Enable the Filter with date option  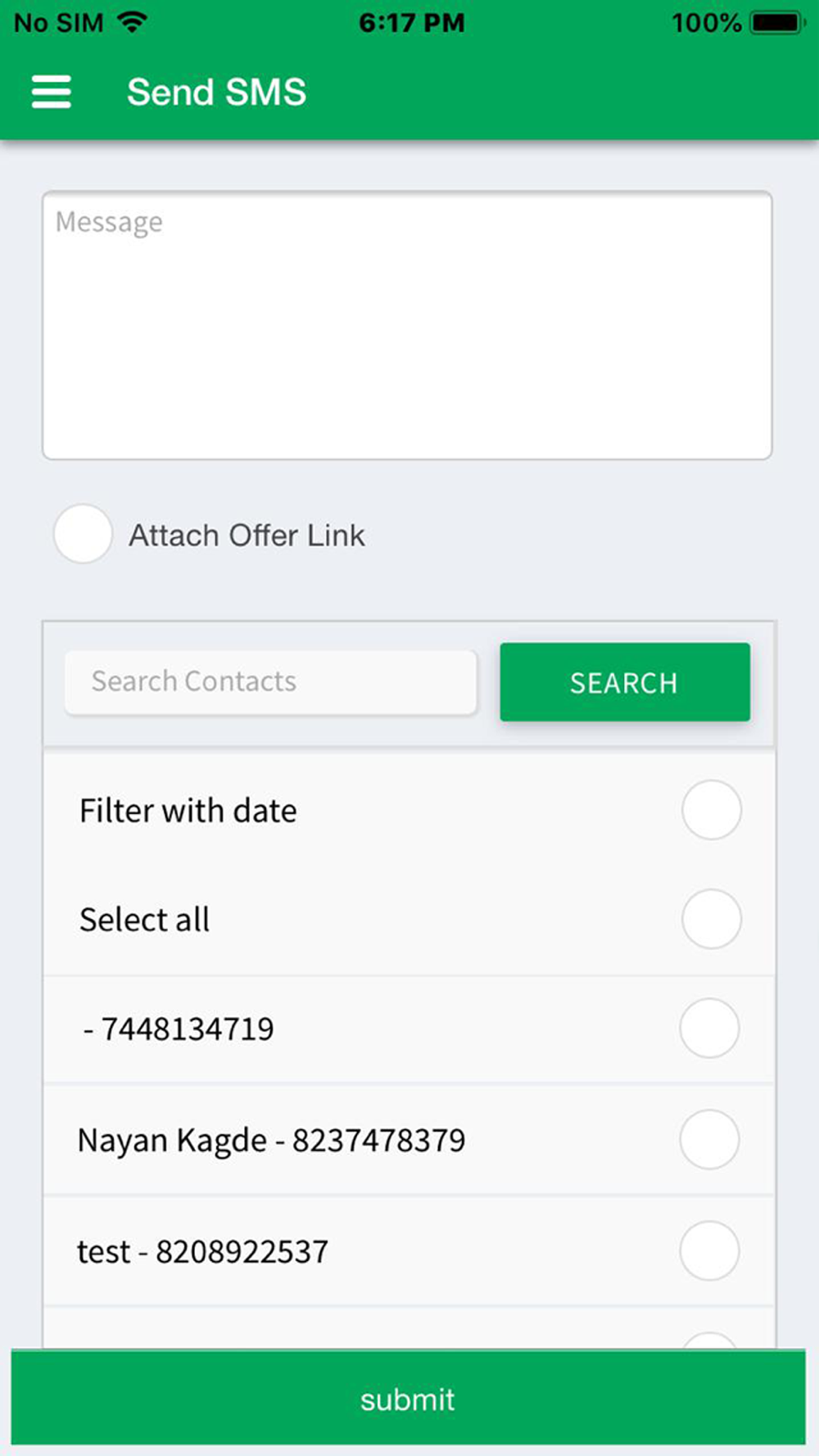click(x=712, y=810)
